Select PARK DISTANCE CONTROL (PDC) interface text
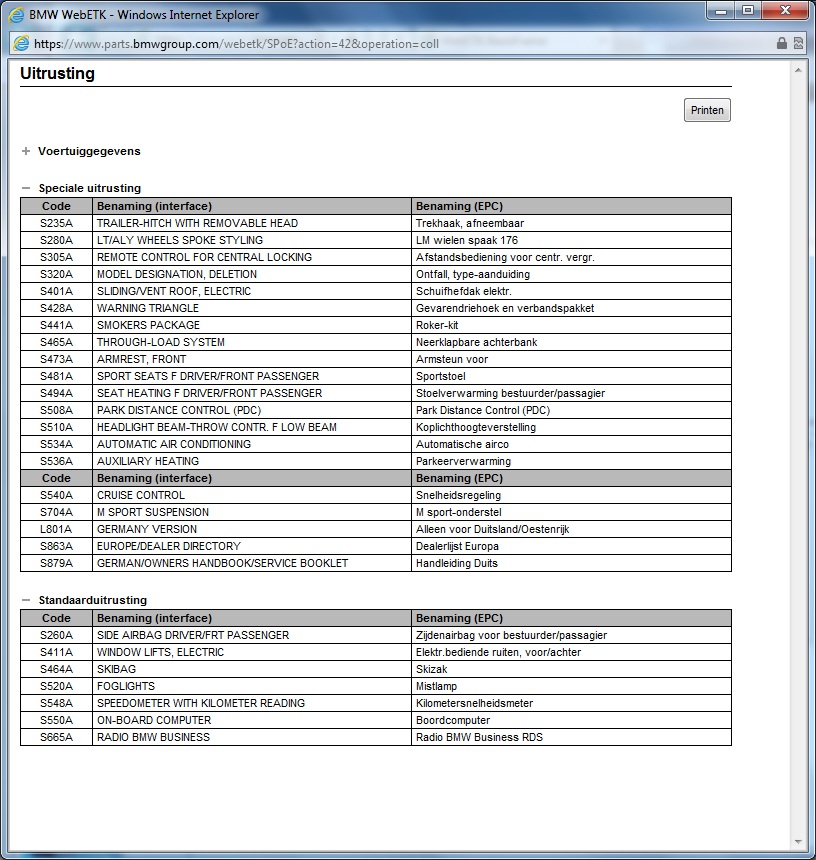The width and height of the screenshot is (816, 860). (179, 410)
